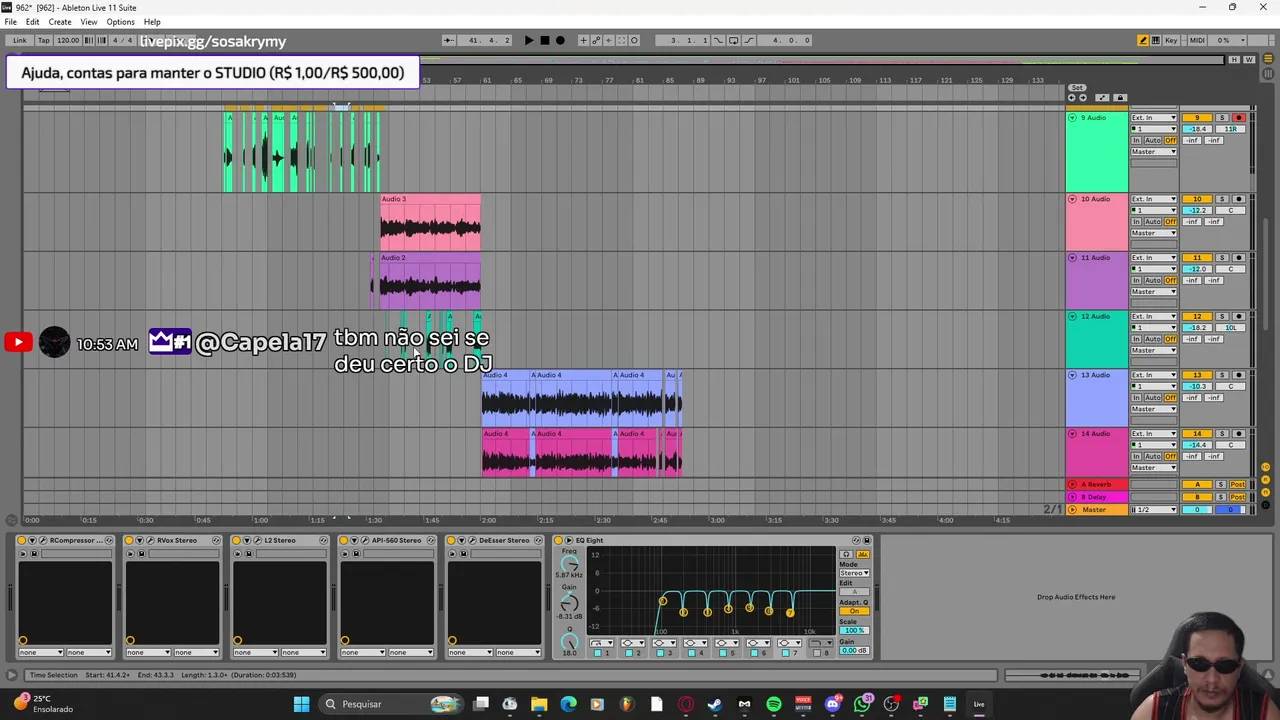Click the Stop transport button
This screenshot has width=1280, height=720.
click(x=545, y=40)
